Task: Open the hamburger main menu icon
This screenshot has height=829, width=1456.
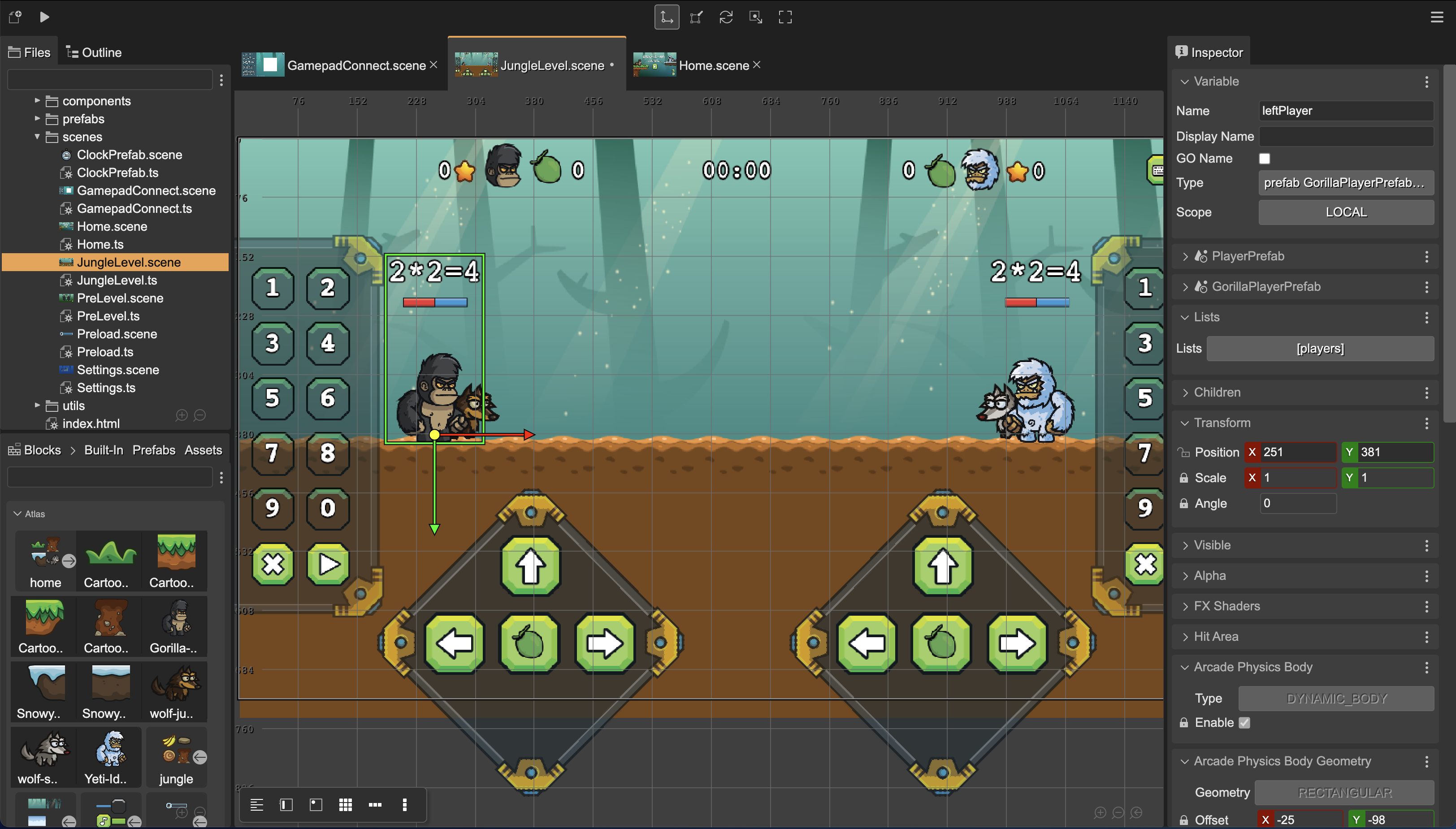Action: point(1437,17)
